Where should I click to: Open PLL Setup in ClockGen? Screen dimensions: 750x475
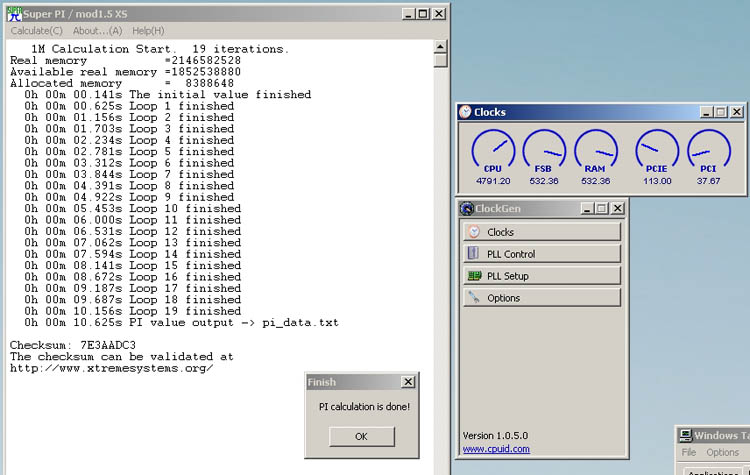[541, 276]
